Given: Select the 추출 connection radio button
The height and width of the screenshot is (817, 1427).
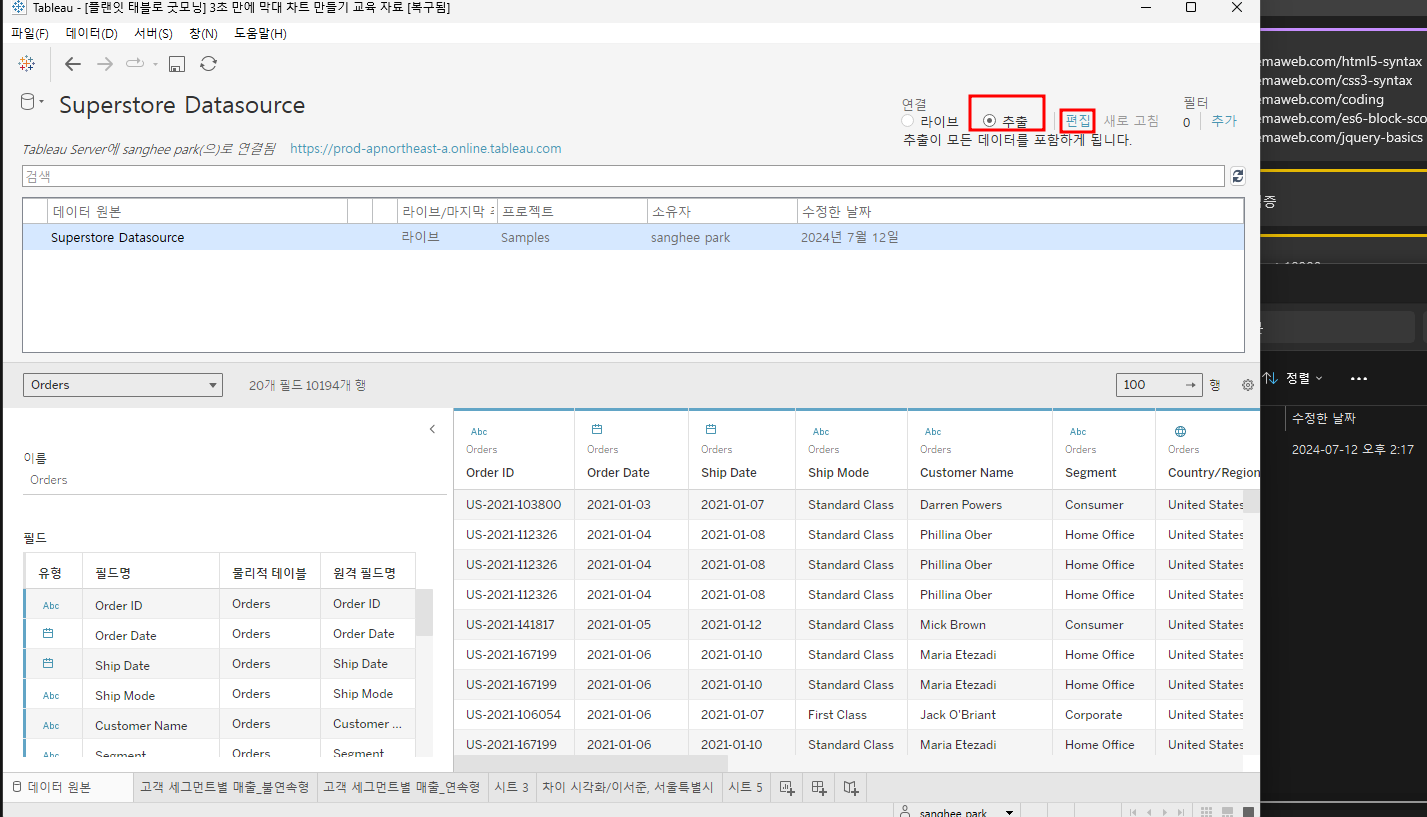Looking at the screenshot, I should (x=990, y=121).
